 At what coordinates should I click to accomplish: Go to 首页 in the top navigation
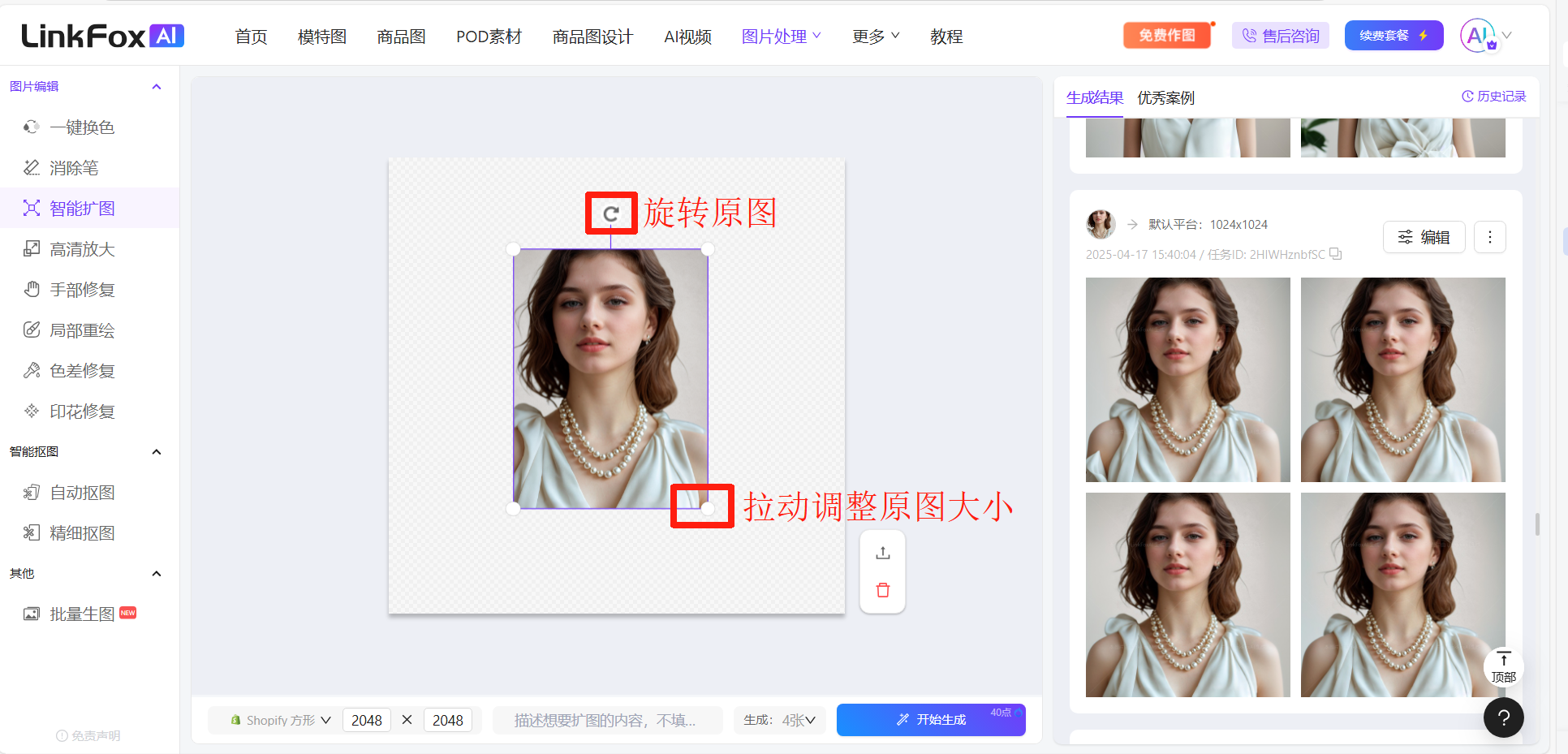[251, 37]
